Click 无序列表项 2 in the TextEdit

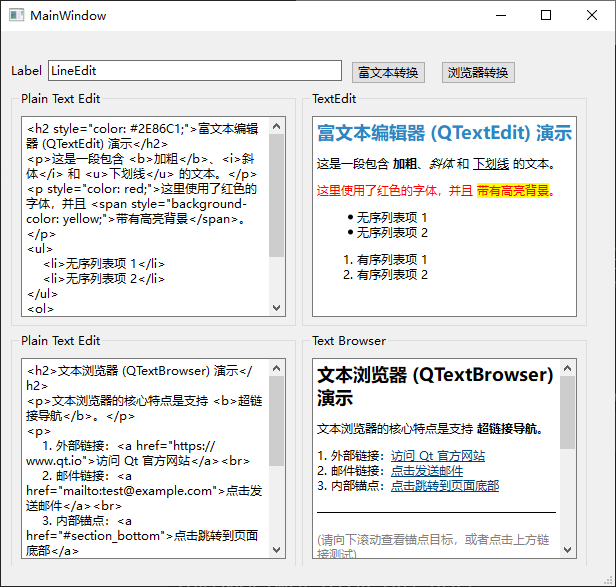[x=392, y=232]
